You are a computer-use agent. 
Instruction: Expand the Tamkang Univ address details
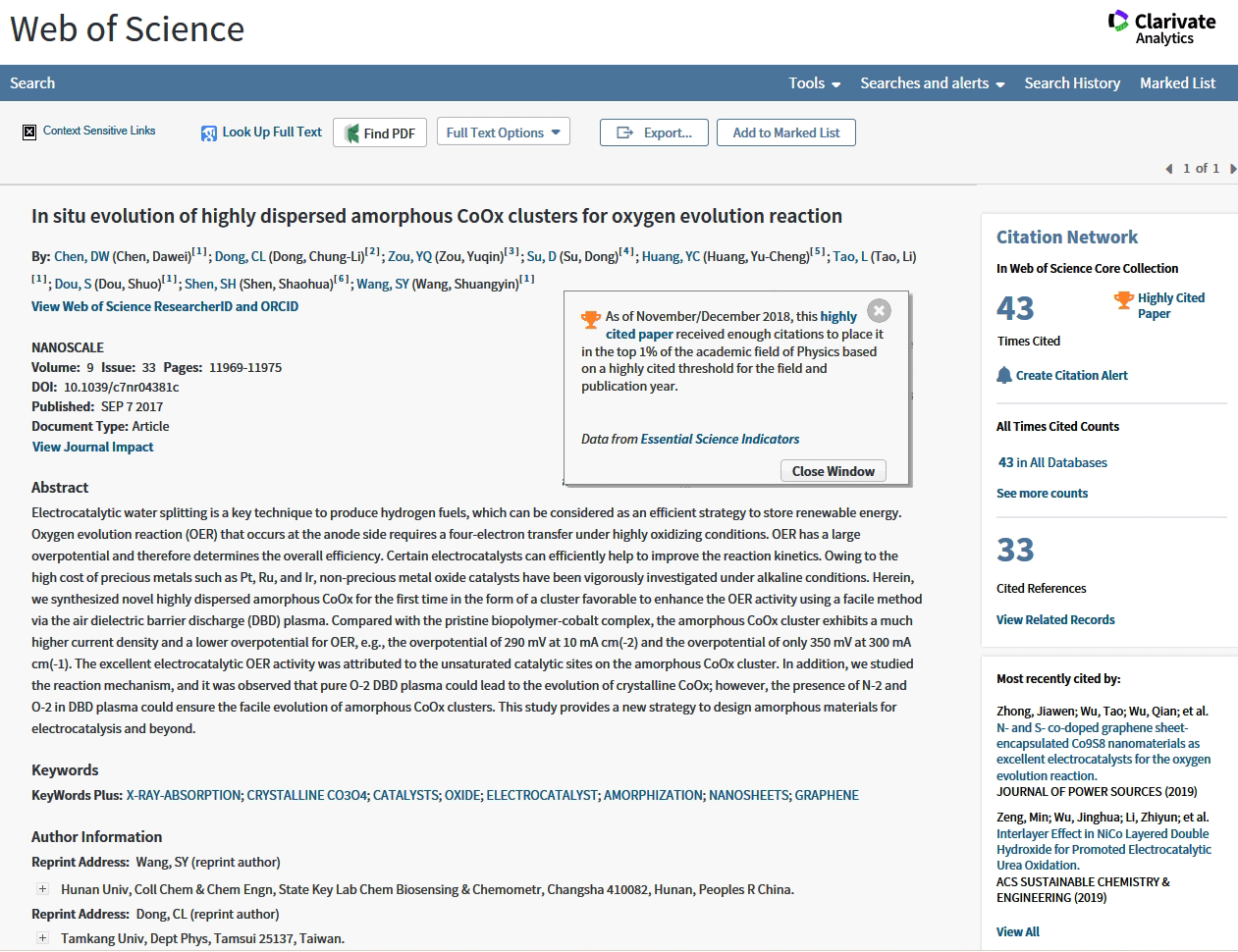coord(42,938)
